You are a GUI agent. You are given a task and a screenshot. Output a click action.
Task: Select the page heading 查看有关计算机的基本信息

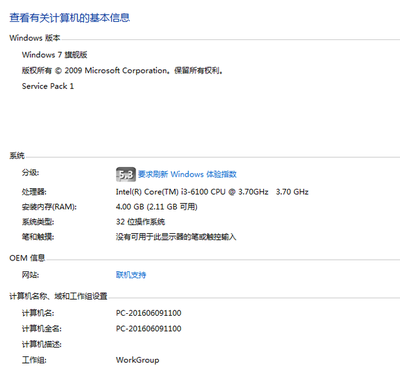coord(69,18)
